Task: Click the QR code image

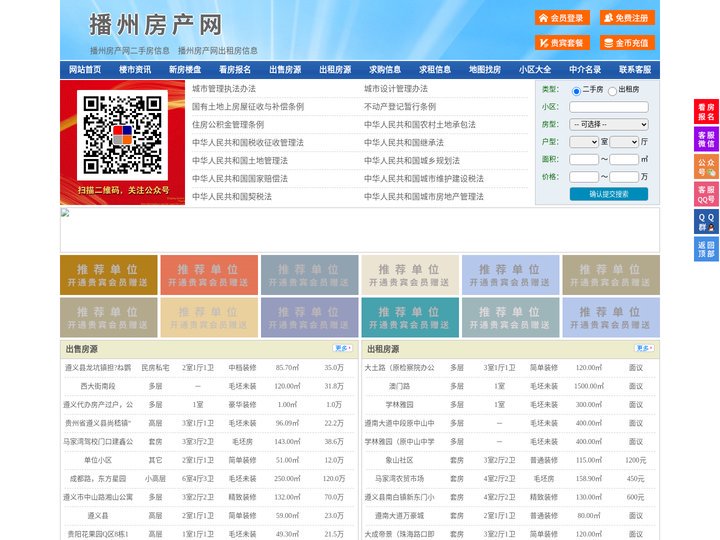Action: (x=122, y=135)
